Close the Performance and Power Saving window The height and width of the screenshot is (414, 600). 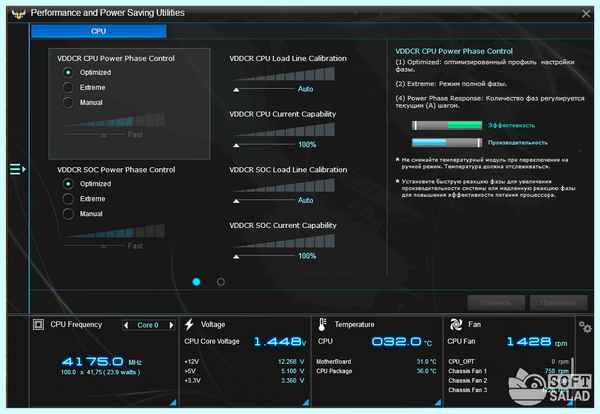586,14
